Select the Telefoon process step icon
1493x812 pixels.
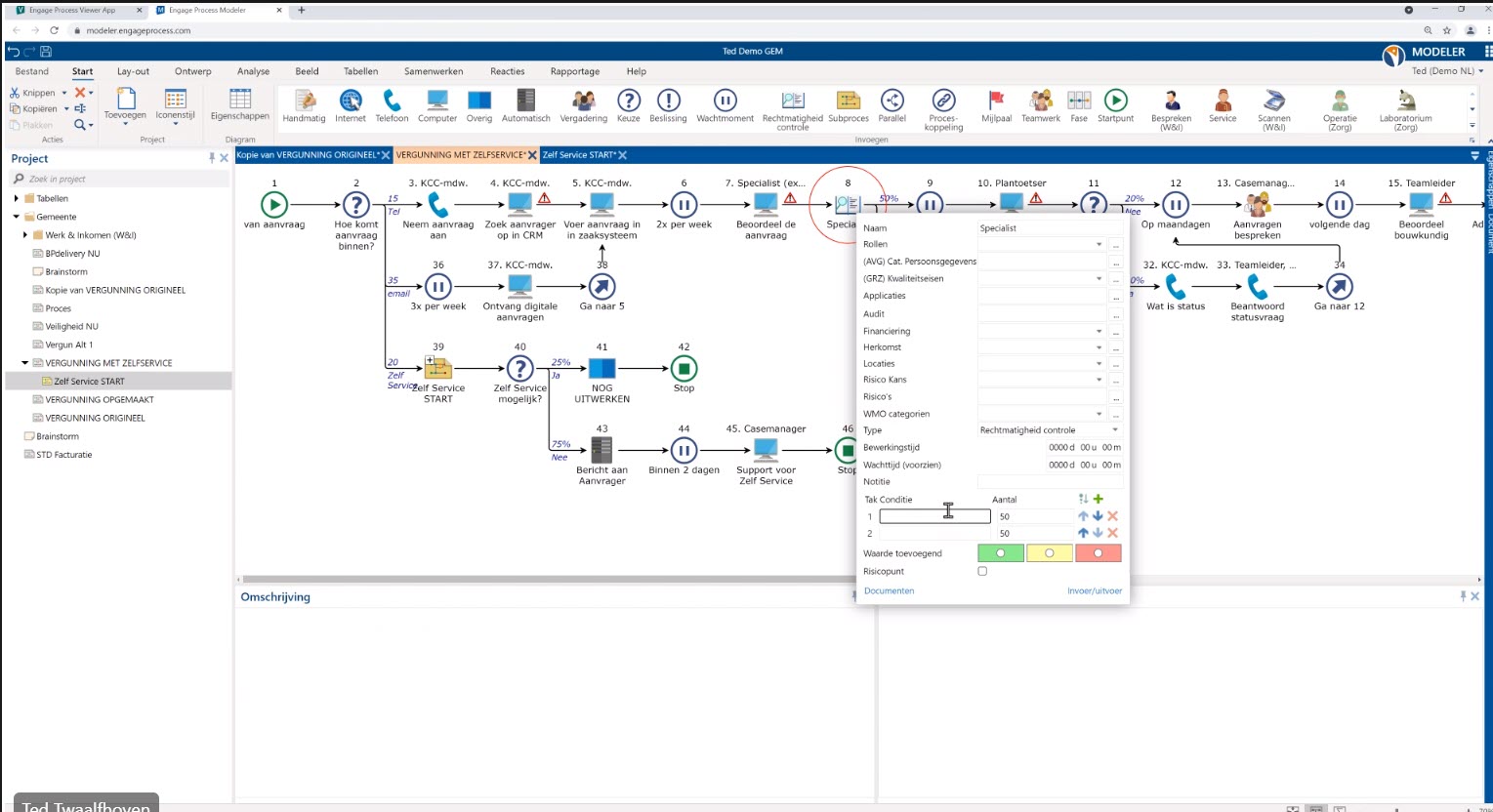point(392,101)
